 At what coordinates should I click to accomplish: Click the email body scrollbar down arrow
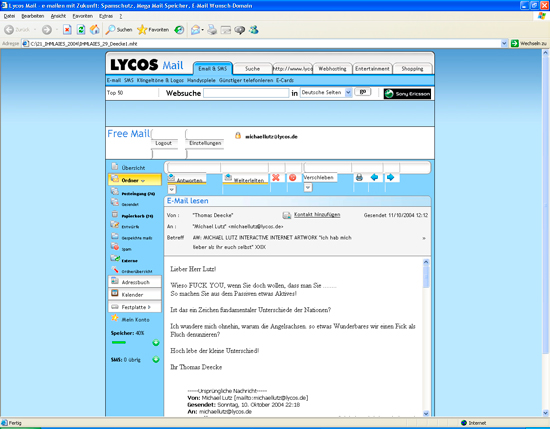tap(426, 413)
